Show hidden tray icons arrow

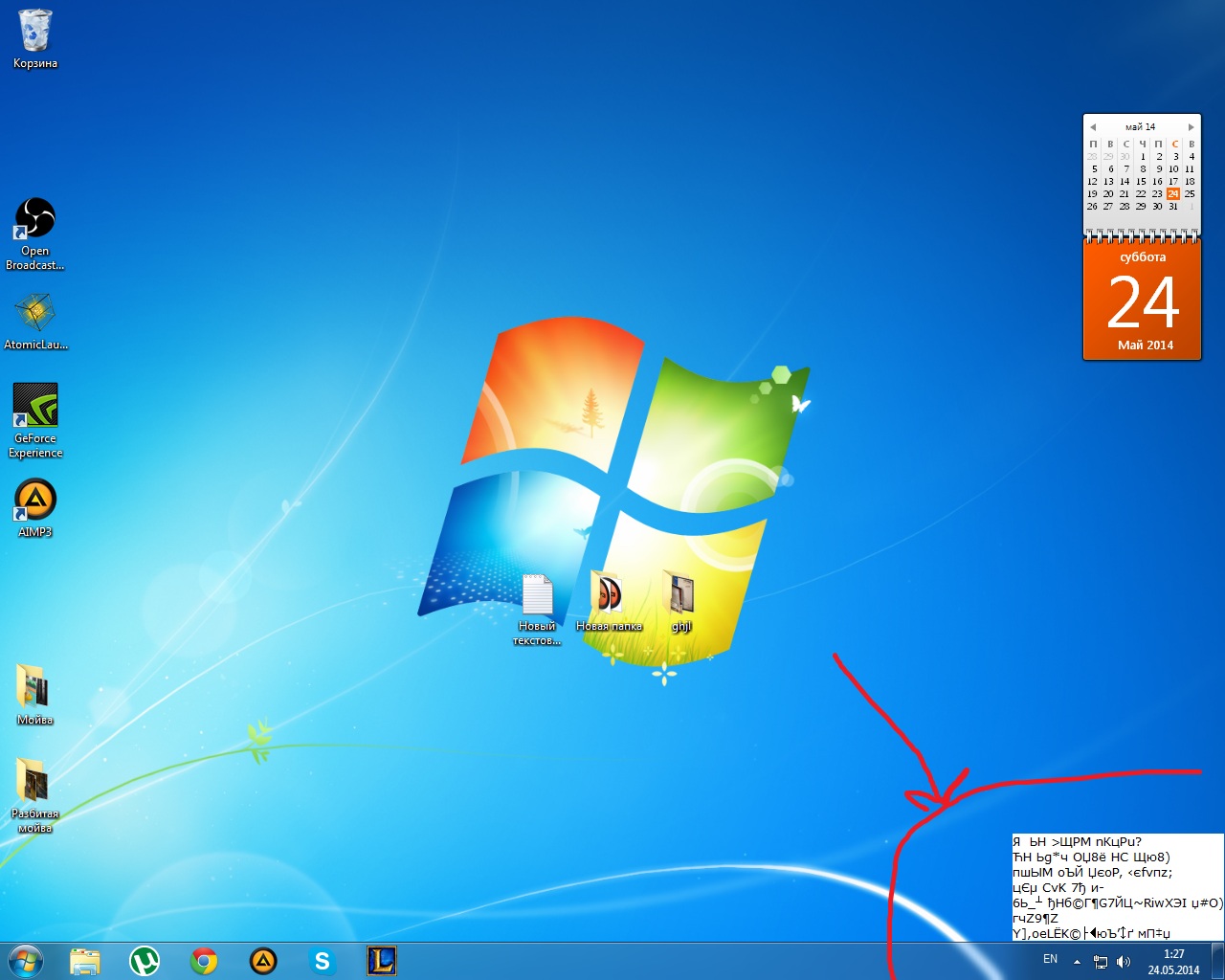tap(1077, 962)
